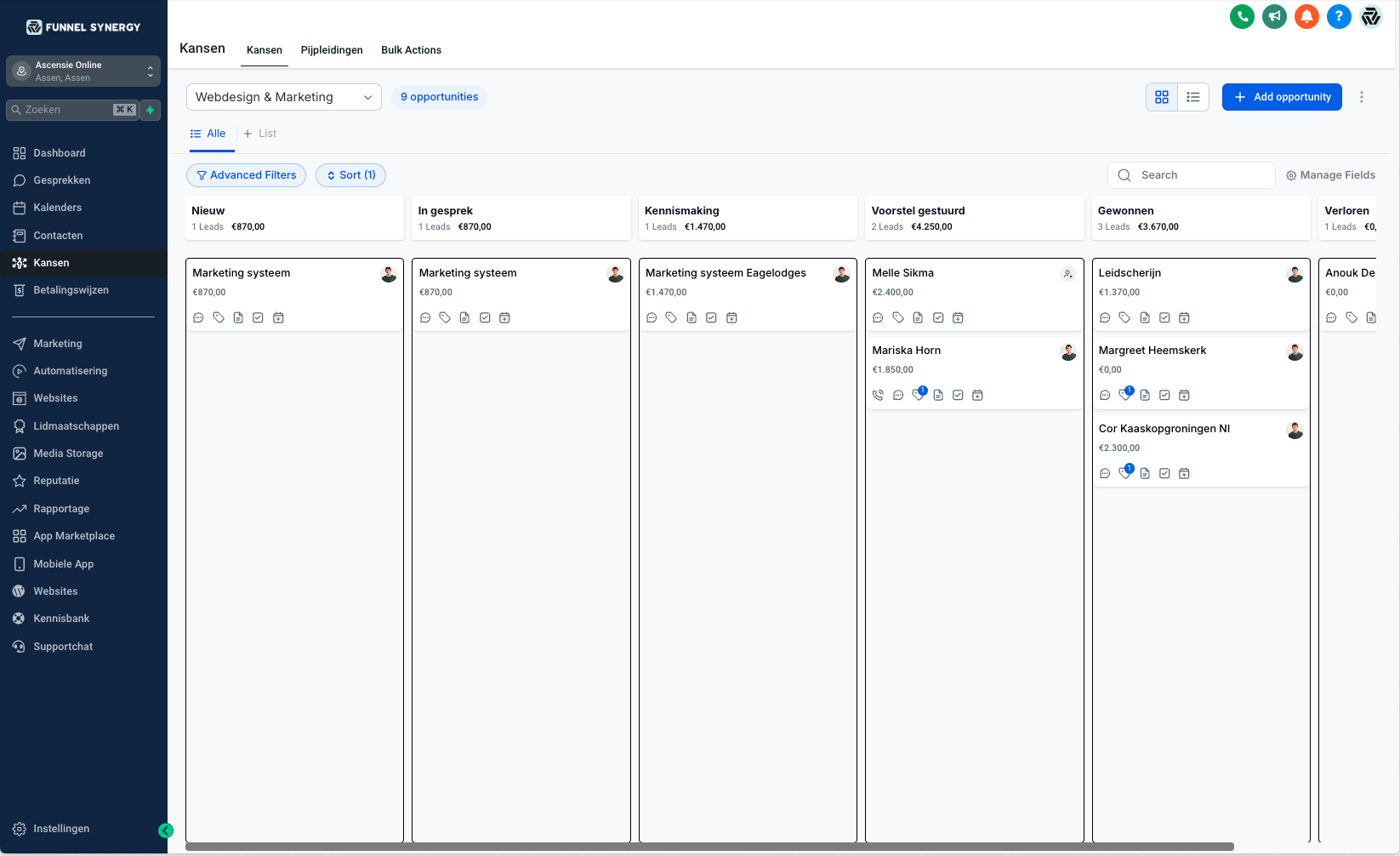Open tags icon on Leidscherijn card

[1124, 317]
